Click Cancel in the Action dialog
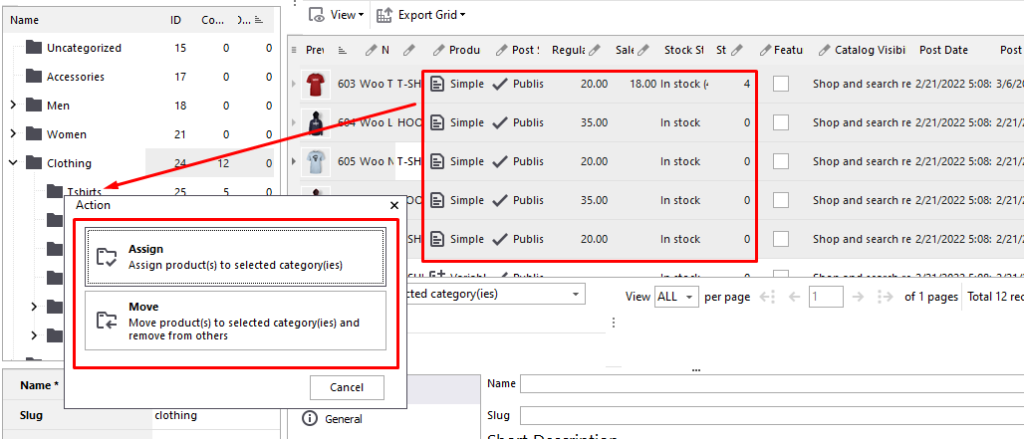The image size is (1024, 439). 347,387
